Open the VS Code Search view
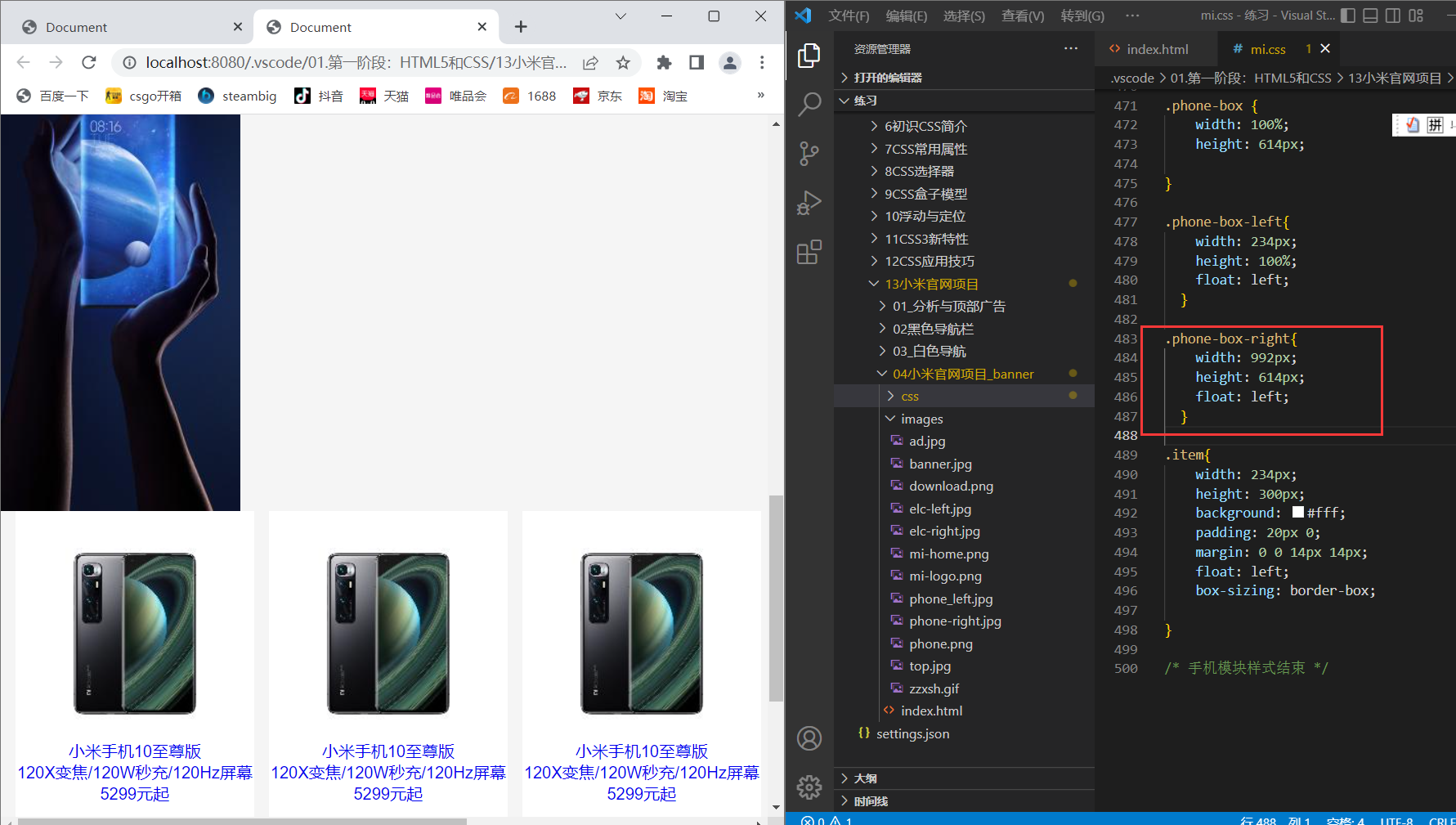This screenshot has width=1456, height=825. (x=809, y=104)
